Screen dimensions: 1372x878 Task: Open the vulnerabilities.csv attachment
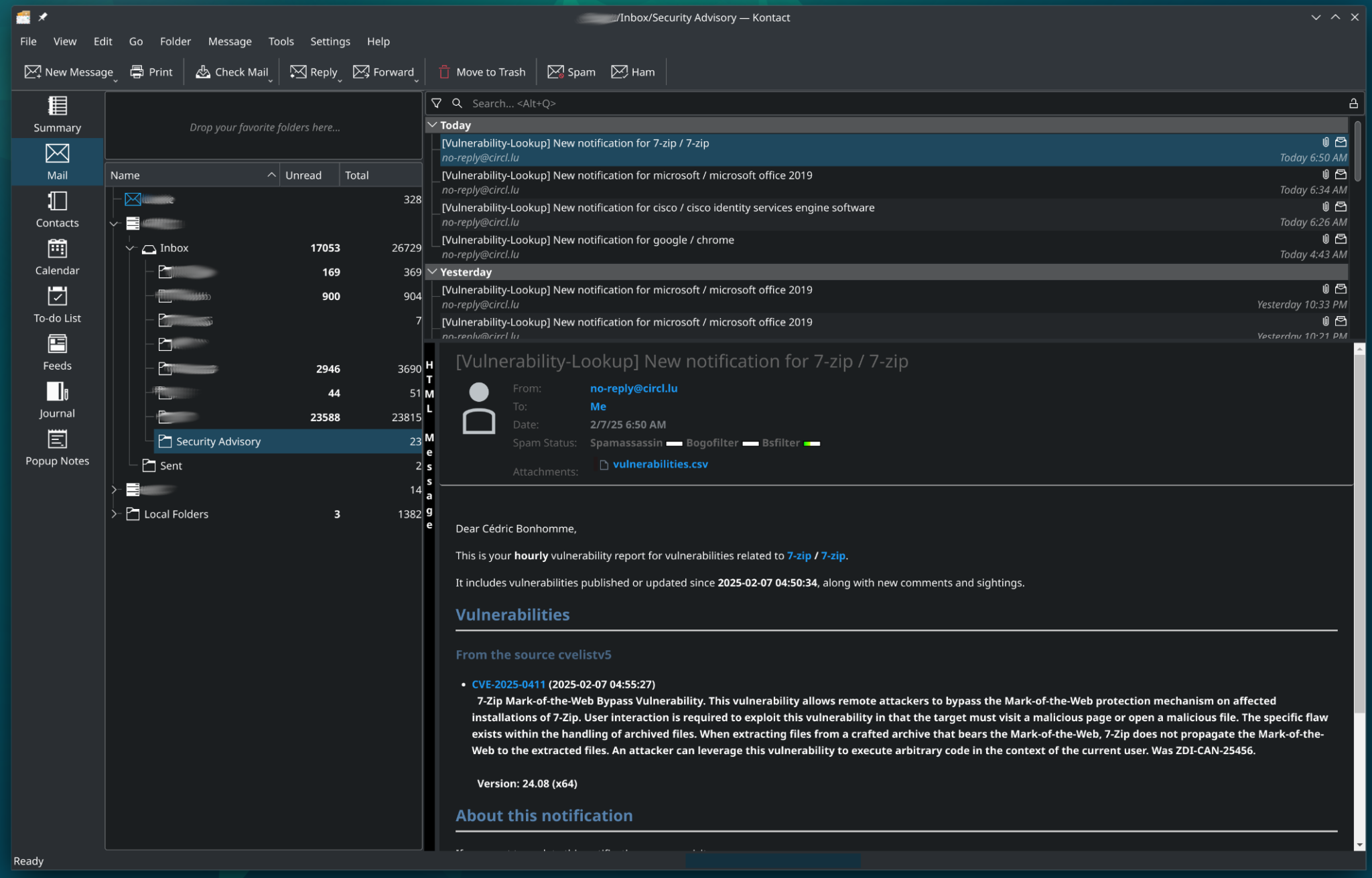[660, 463]
